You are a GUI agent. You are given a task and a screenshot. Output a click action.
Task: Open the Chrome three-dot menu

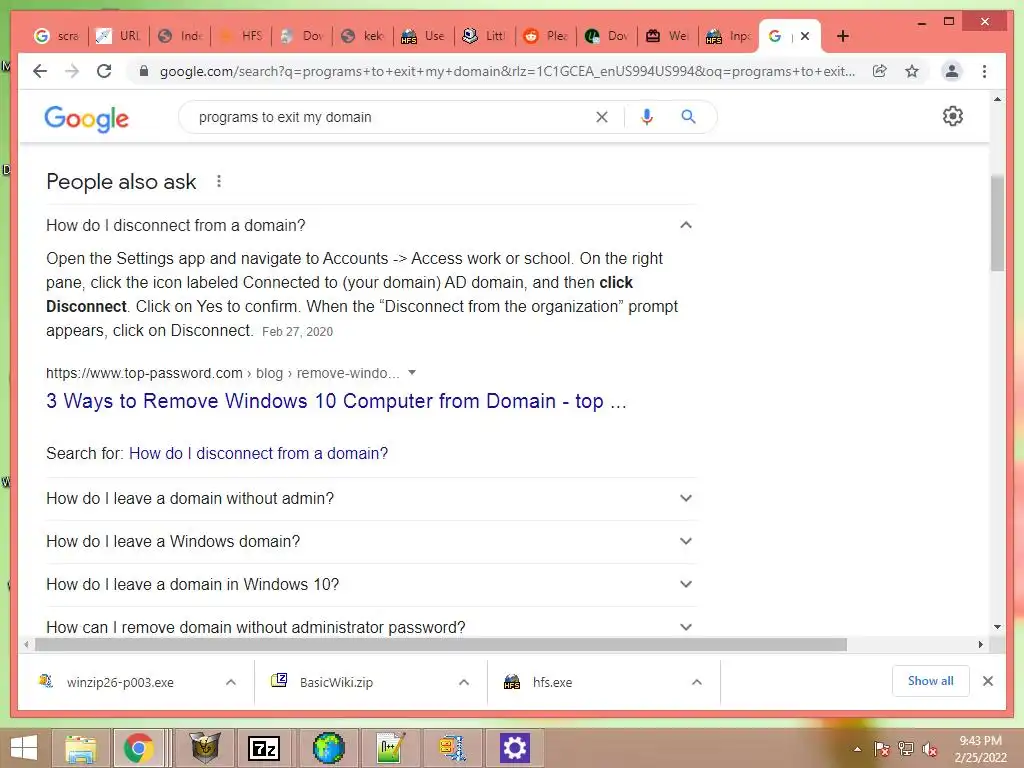[x=984, y=71]
